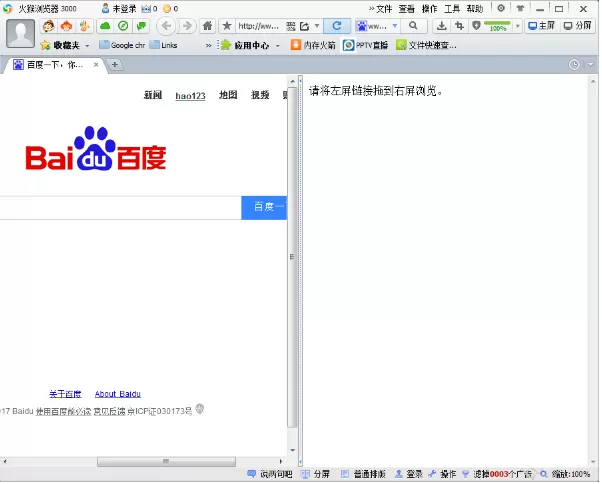Viewport: 602px width, 484px height.
Task: Open address bar dropdown arrow
Action: [x=317, y=26]
